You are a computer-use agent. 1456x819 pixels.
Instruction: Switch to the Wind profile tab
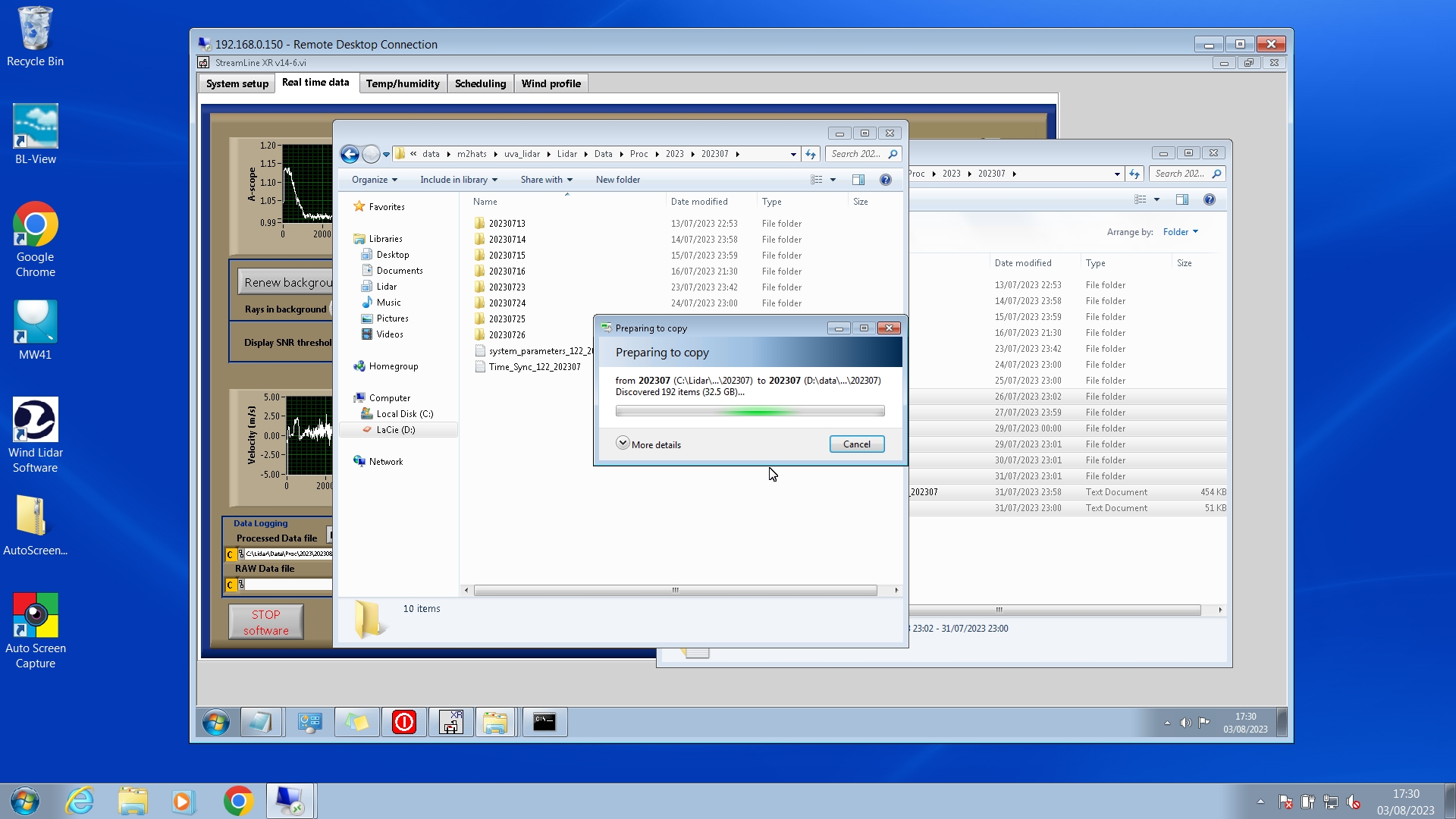pos(551,83)
